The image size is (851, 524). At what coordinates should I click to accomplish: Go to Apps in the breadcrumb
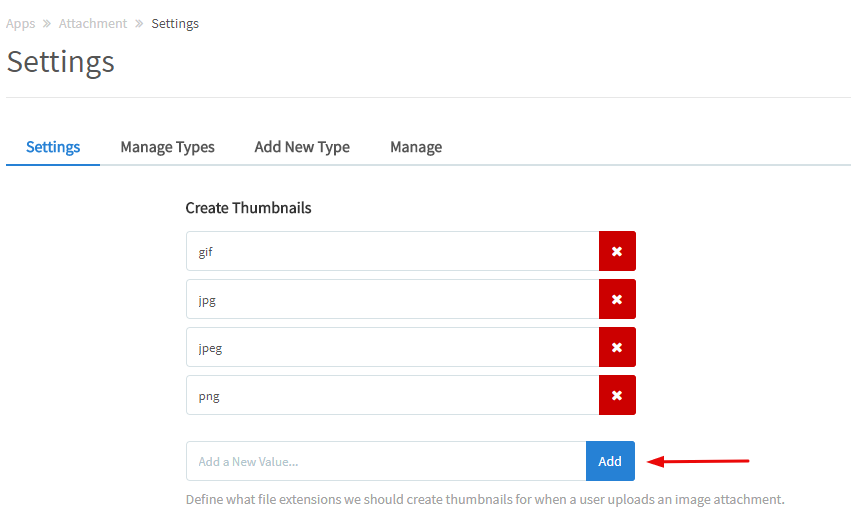(20, 23)
